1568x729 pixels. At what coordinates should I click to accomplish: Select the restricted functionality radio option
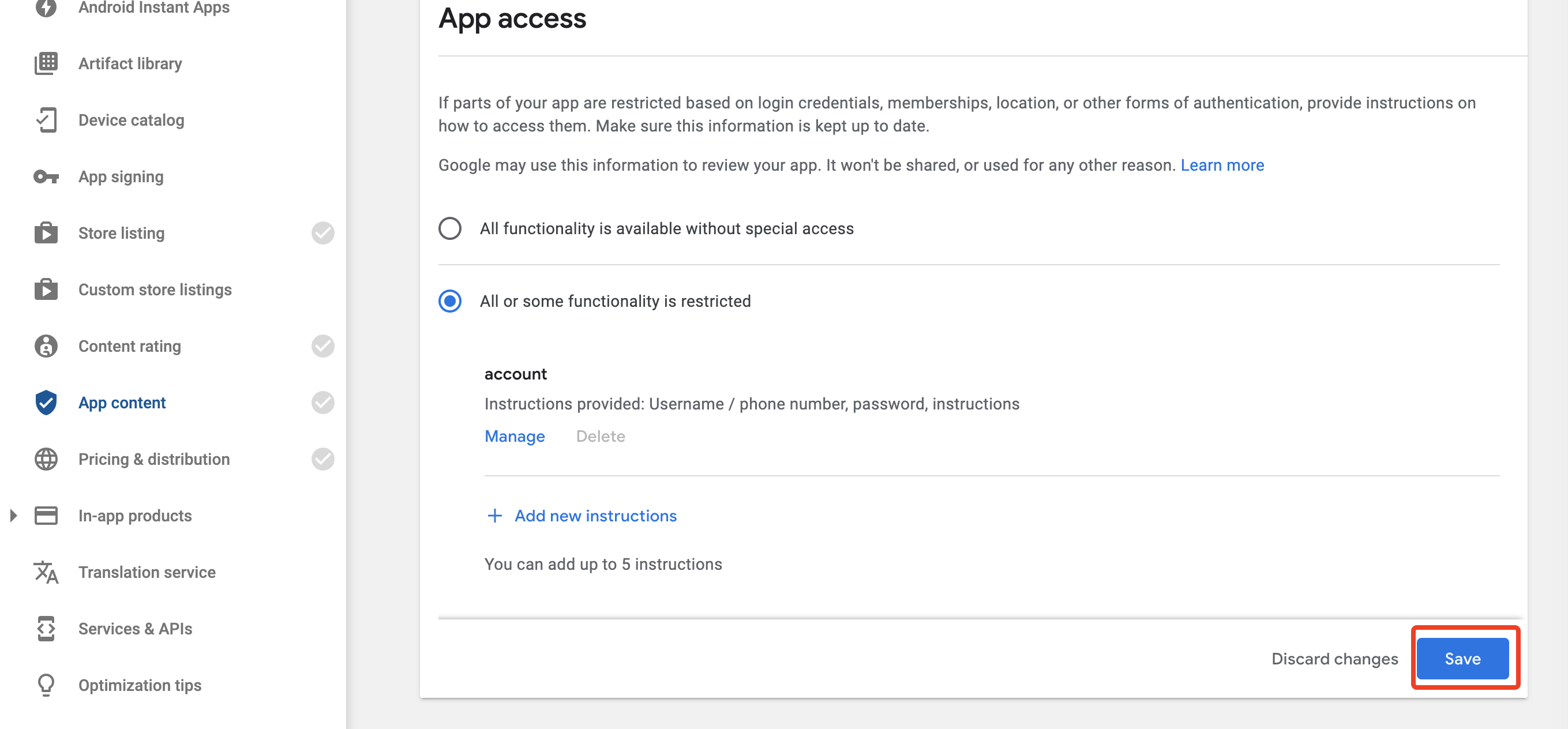(450, 300)
